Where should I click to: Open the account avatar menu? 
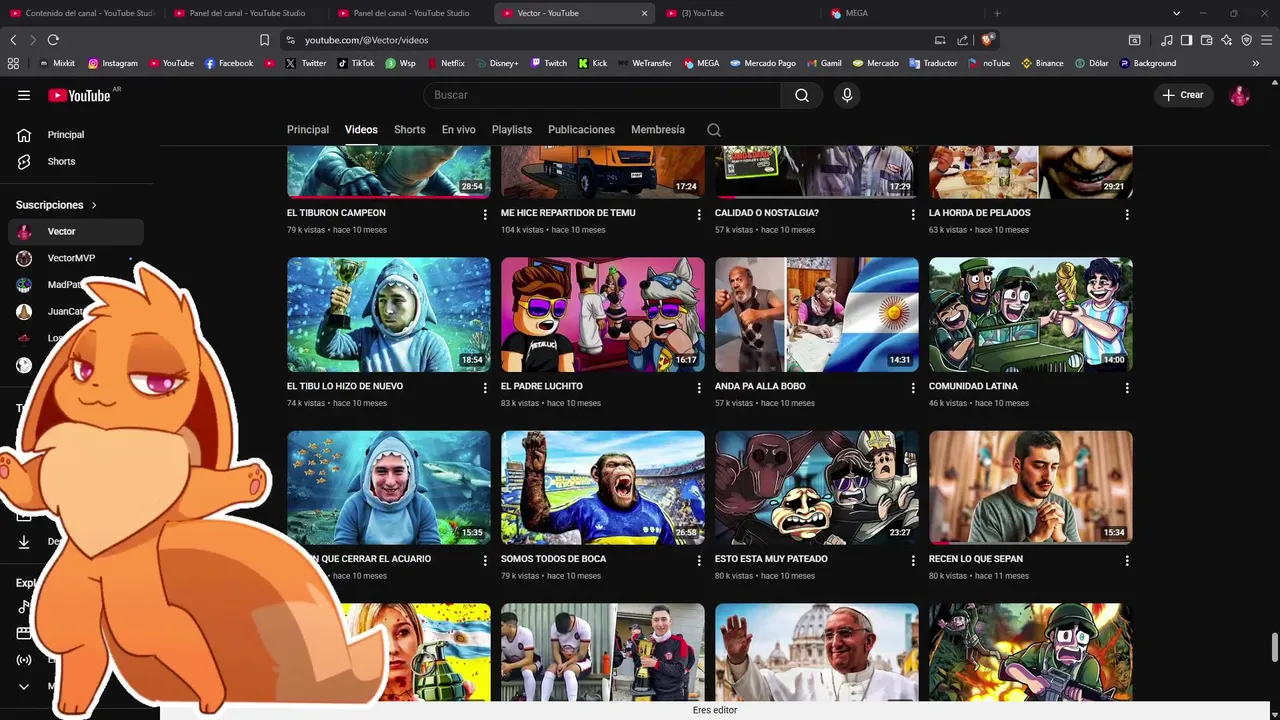1239,95
